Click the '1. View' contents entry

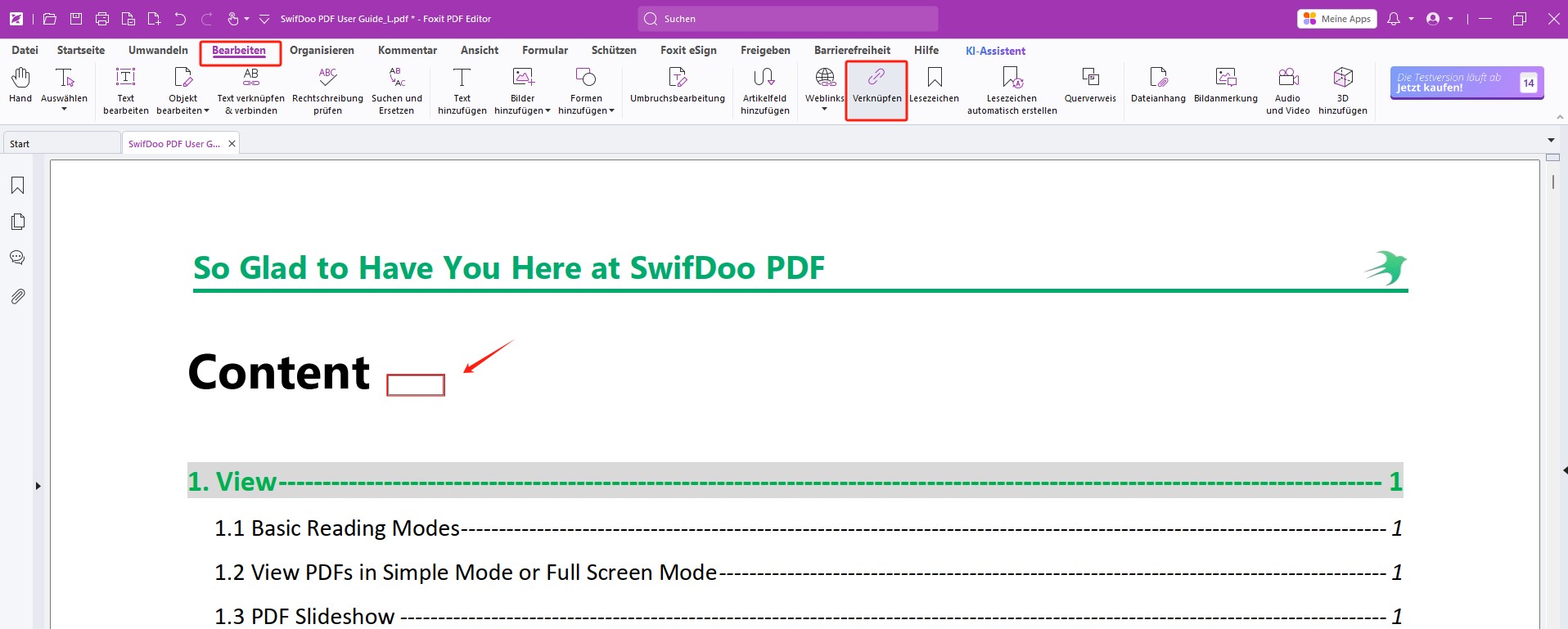pos(795,481)
